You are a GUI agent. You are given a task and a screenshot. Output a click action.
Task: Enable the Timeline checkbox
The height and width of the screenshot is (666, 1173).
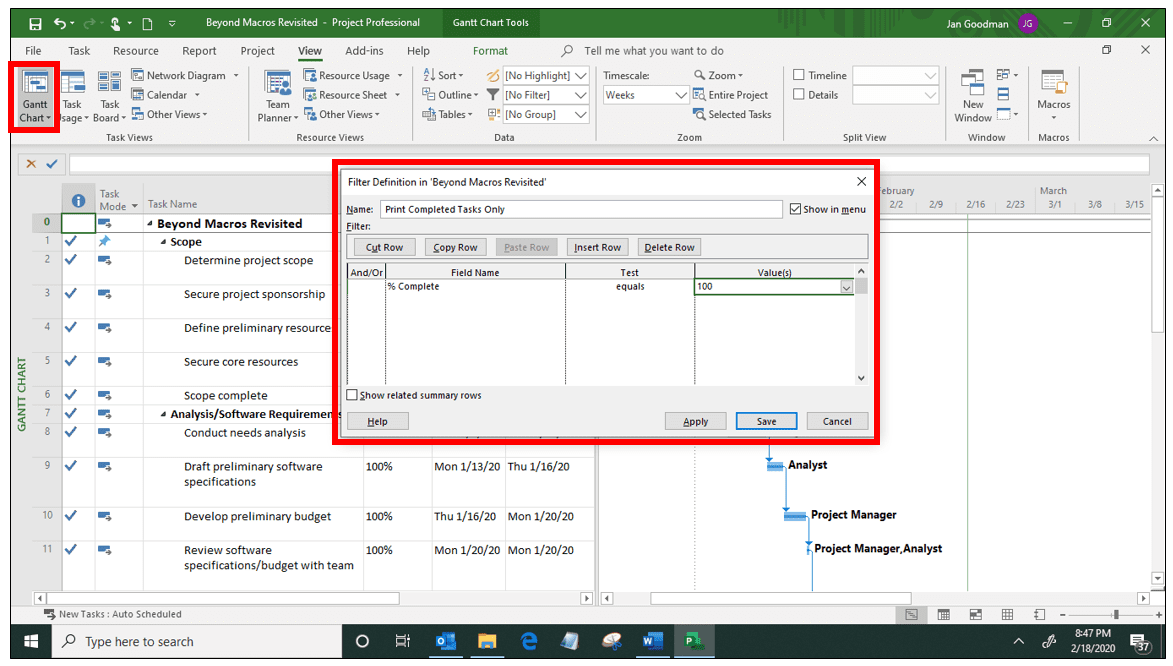[x=799, y=76]
